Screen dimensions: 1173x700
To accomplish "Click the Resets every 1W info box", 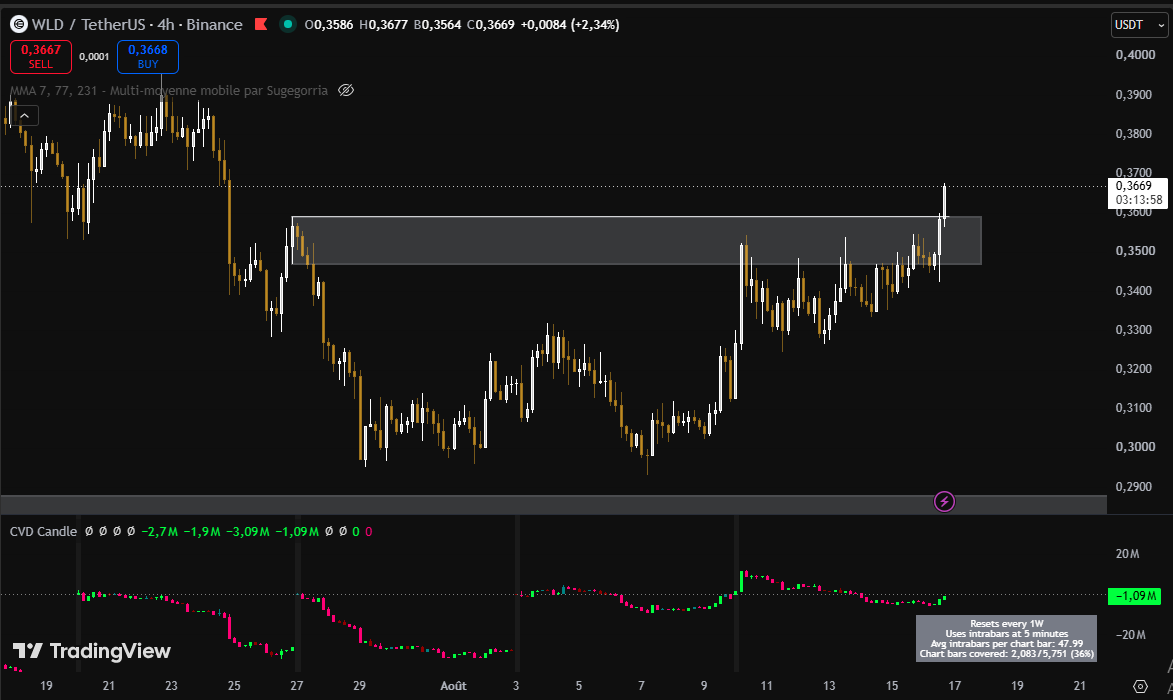I will click(x=1006, y=638).
